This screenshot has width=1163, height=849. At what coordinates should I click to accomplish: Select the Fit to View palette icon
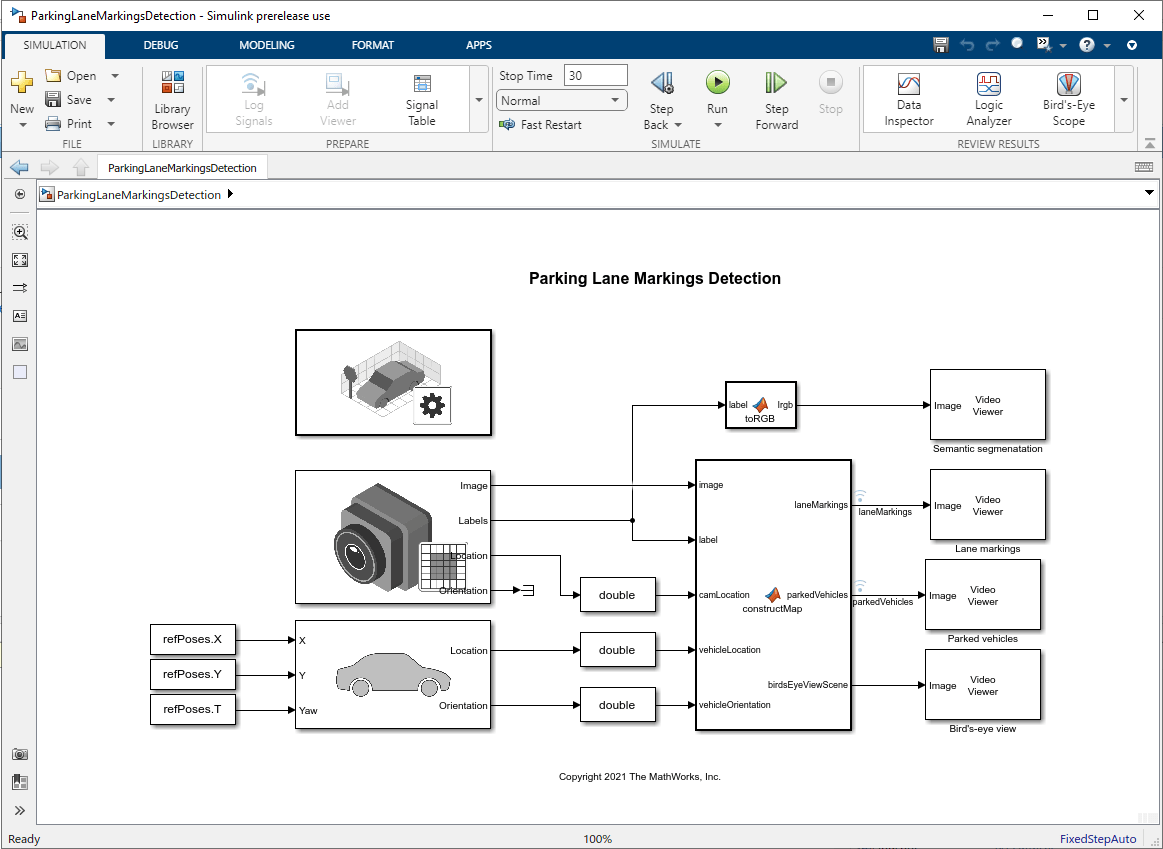coord(20,260)
